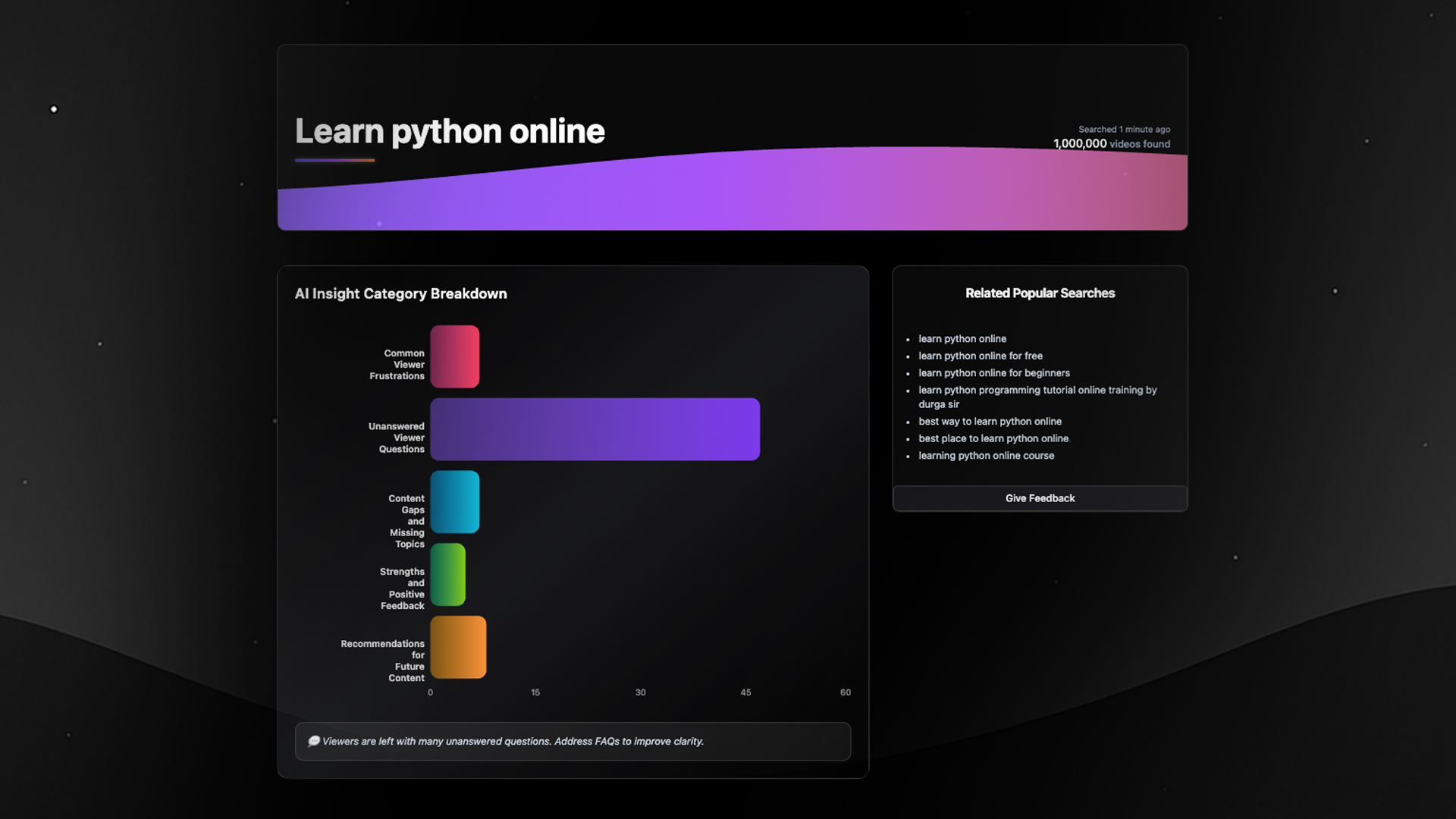This screenshot has height=819, width=1456.
Task: Open the durga sir tutorial related search
Action: click(1037, 397)
